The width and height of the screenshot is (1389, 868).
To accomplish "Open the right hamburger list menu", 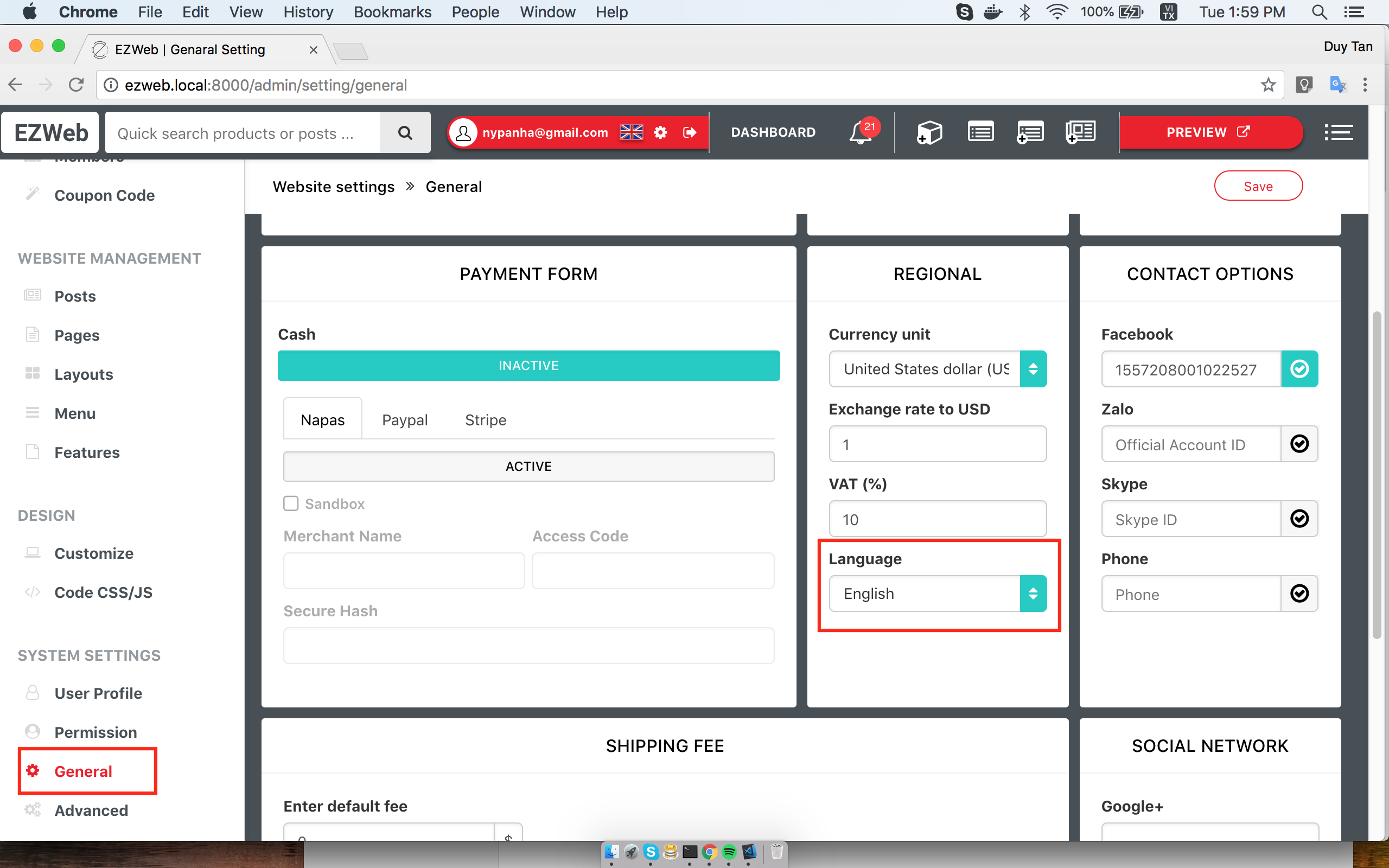I will tap(1339, 132).
